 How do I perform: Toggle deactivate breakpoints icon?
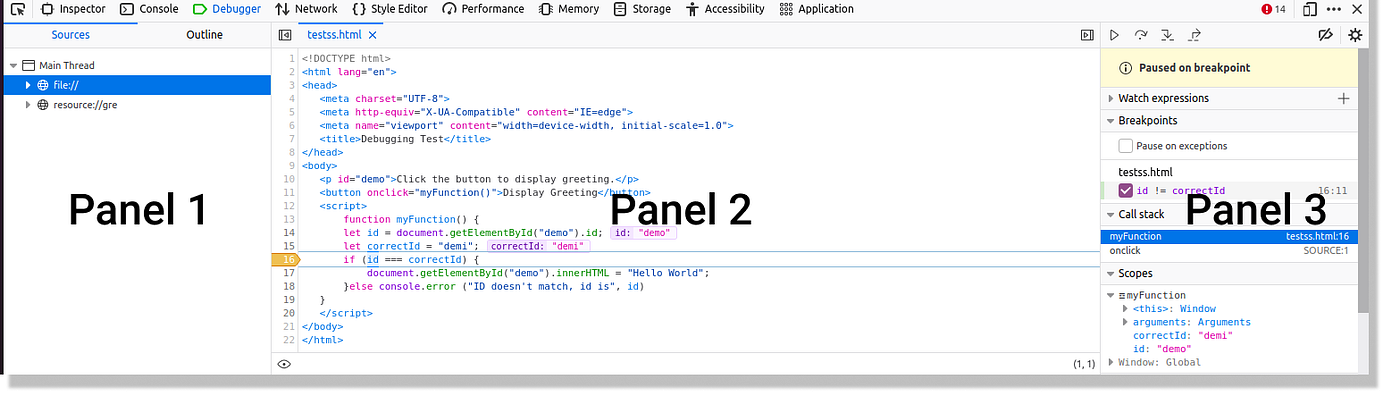pos(1326,35)
